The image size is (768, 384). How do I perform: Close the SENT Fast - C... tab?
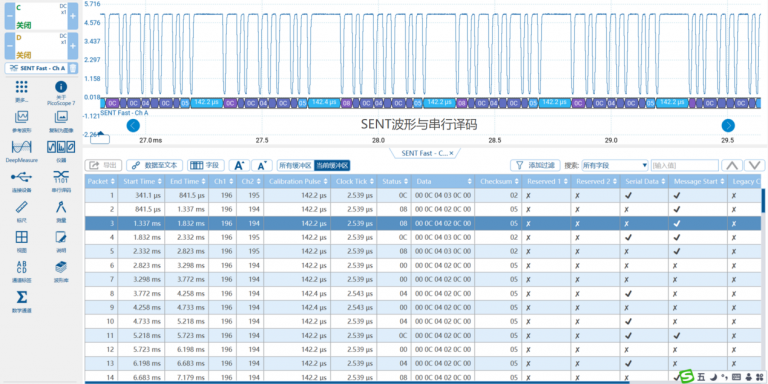[x=452, y=153]
